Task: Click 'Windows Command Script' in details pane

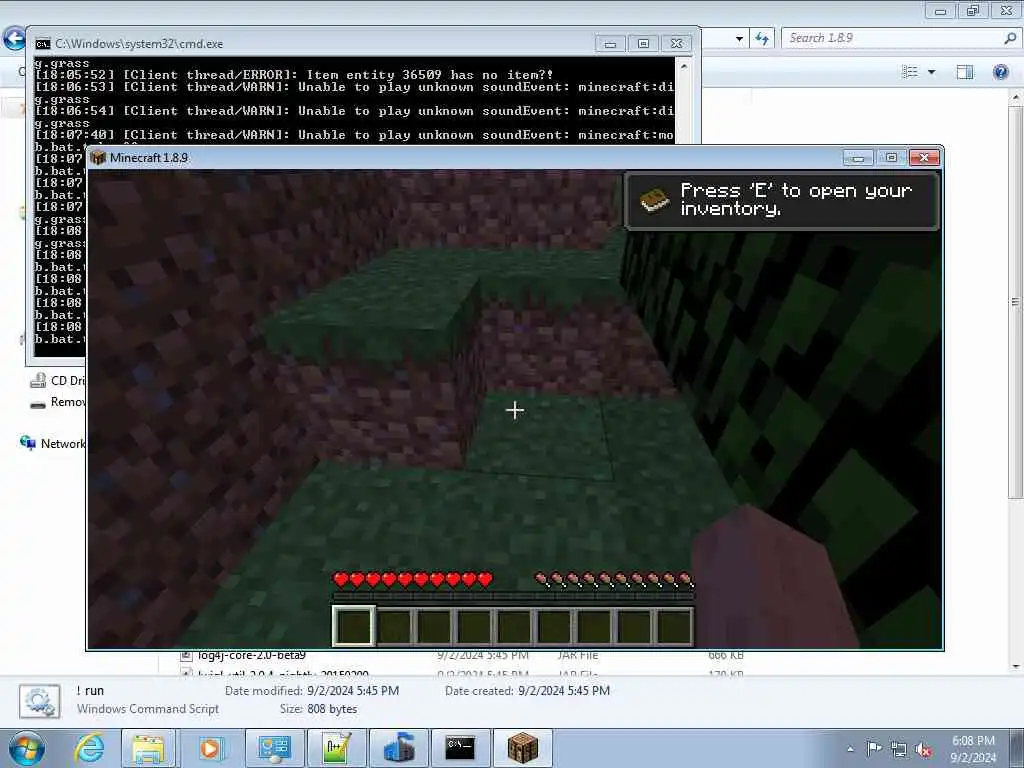Action: pos(148,709)
